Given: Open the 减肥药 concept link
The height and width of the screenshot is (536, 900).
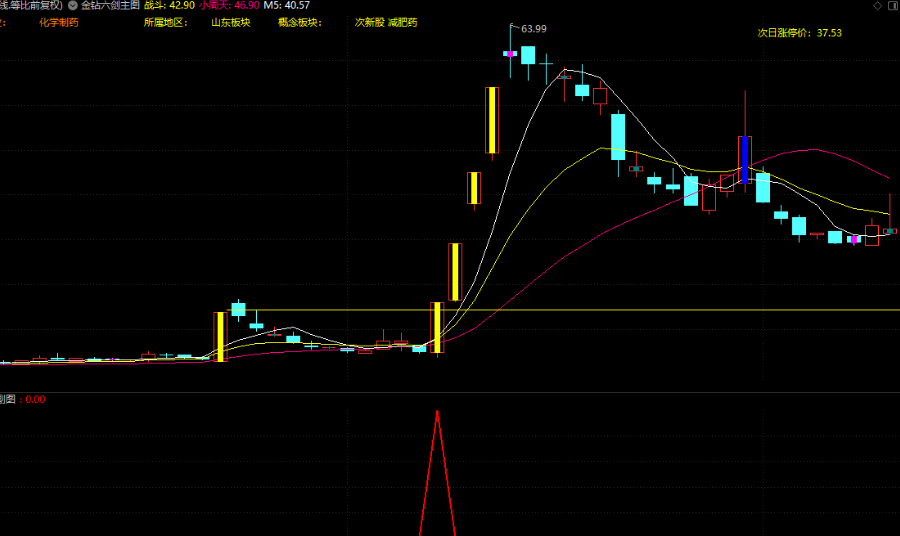Looking at the screenshot, I should coord(405,22).
